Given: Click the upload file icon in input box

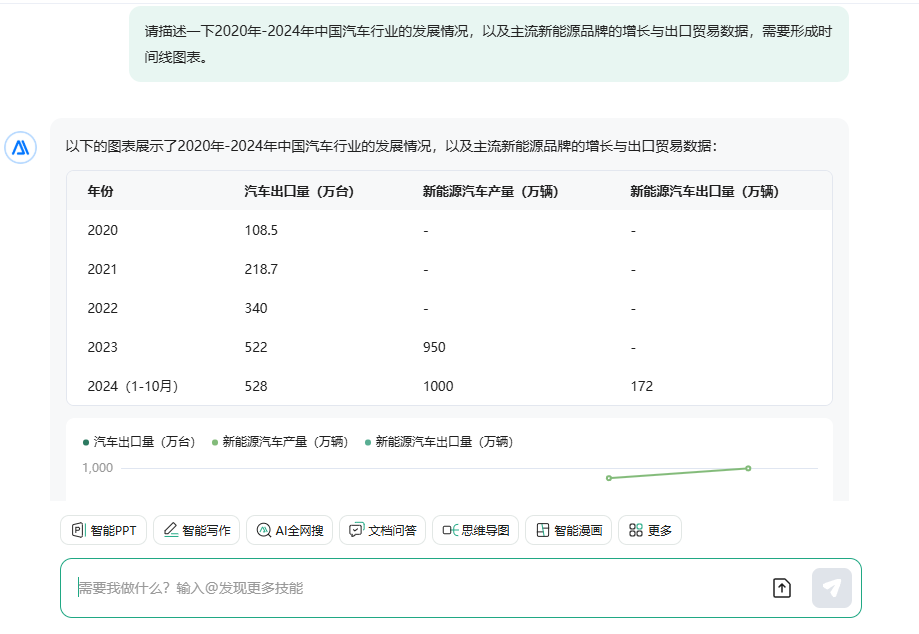Looking at the screenshot, I should [782, 588].
